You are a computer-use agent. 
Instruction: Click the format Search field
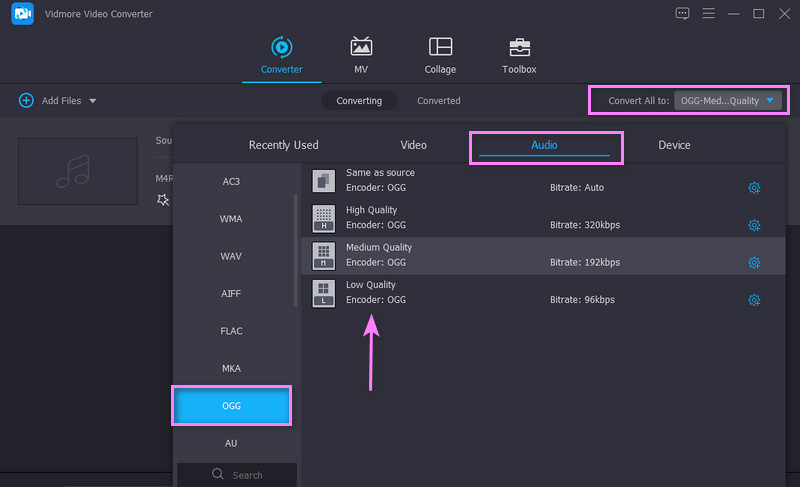[237, 475]
